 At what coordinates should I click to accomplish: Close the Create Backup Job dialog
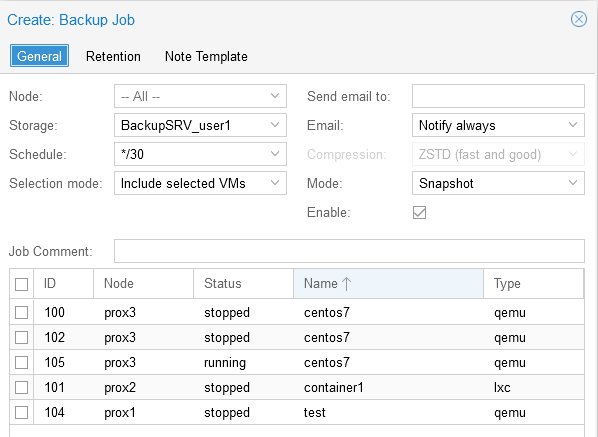coord(579,19)
